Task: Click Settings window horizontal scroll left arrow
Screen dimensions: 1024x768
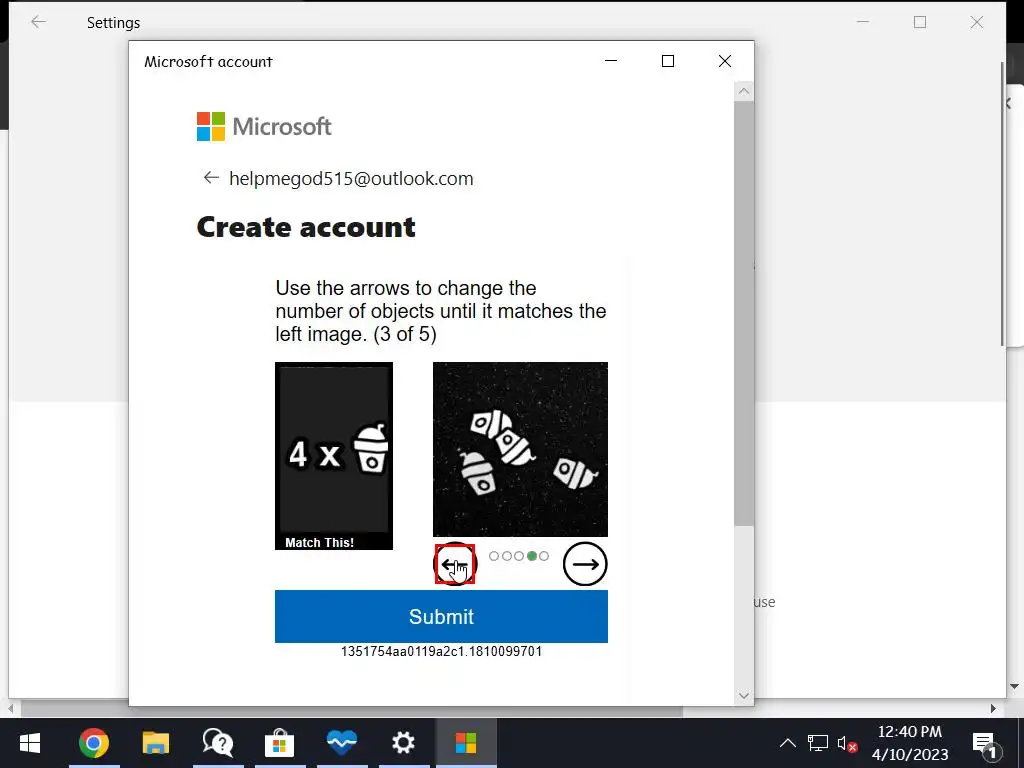Action: 10,709
